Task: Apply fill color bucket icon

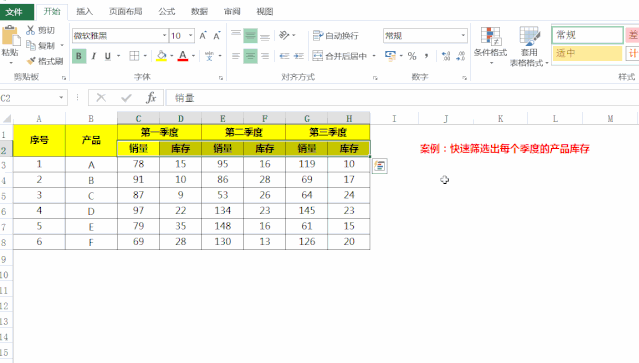Action: coord(161,56)
